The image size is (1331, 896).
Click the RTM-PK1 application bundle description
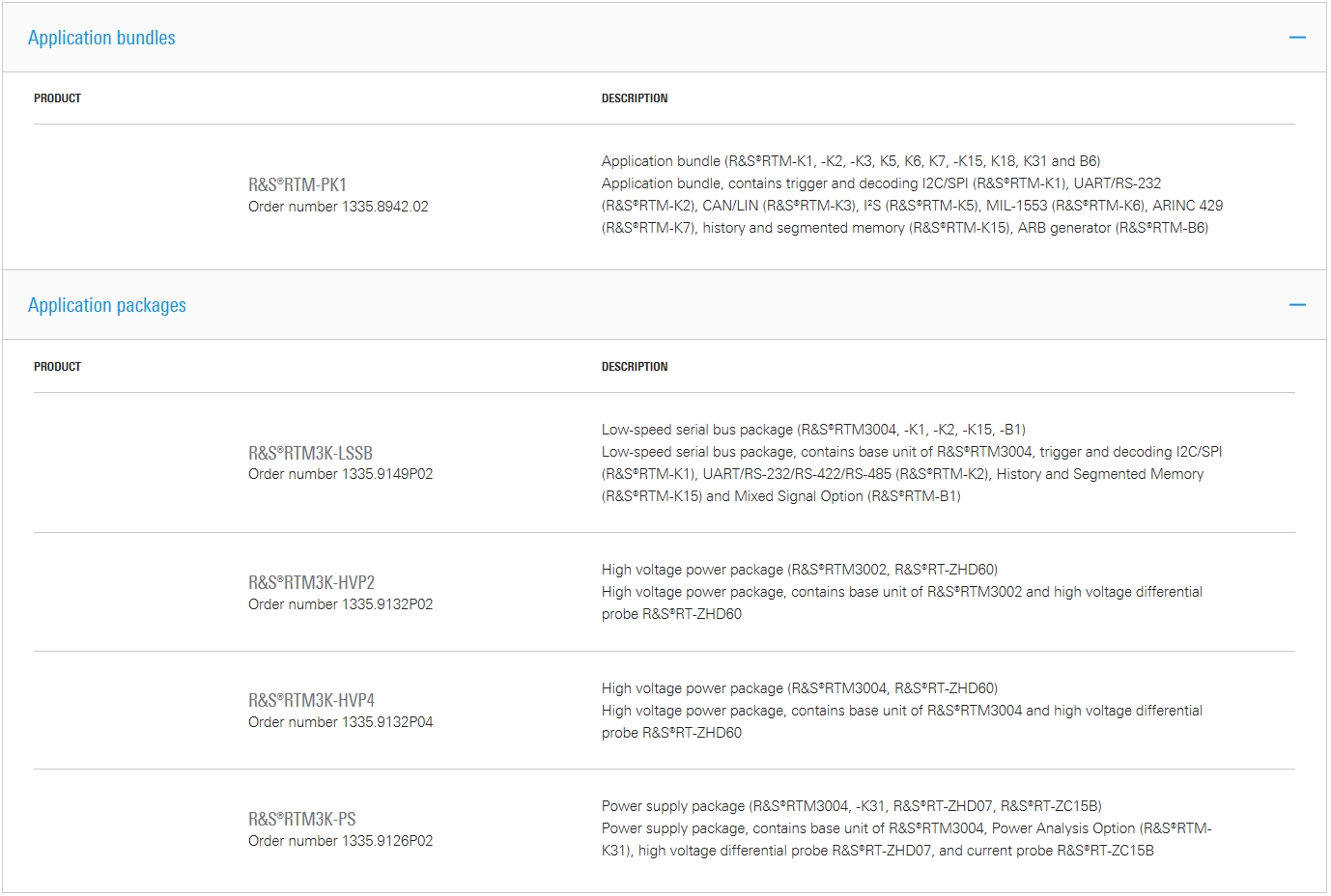coord(912,194)
